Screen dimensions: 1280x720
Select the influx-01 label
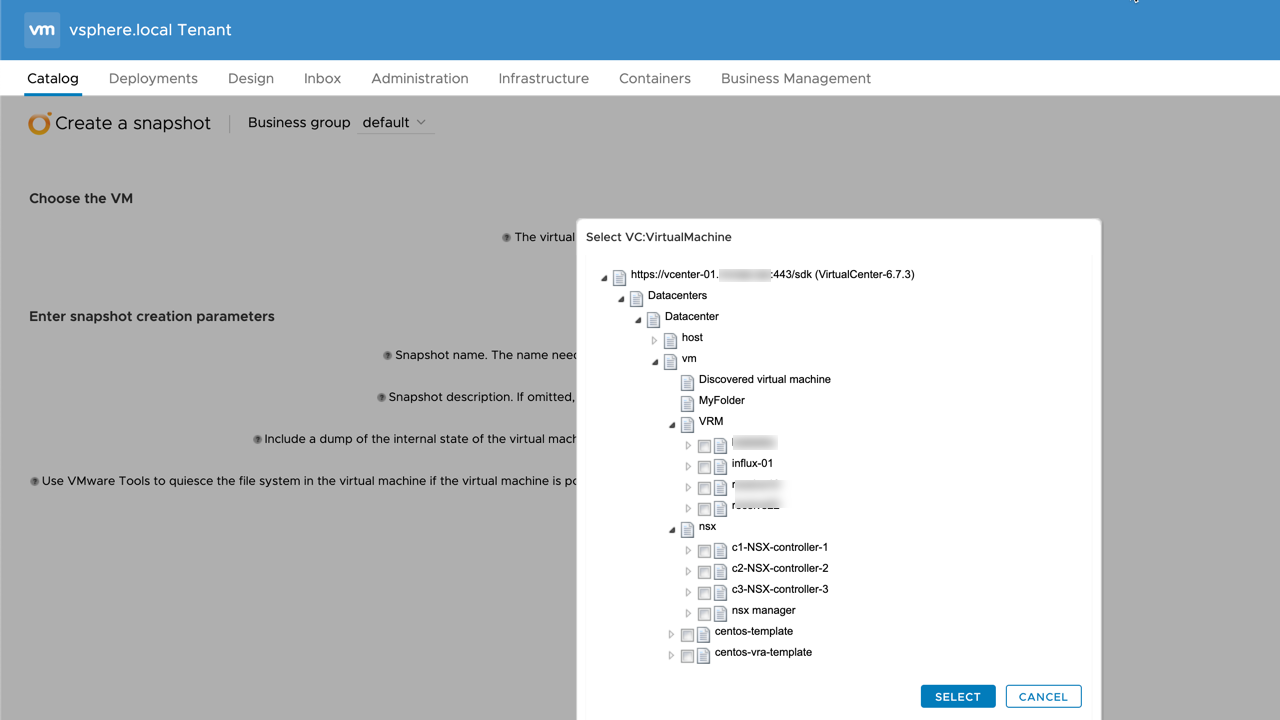[752, 463]
